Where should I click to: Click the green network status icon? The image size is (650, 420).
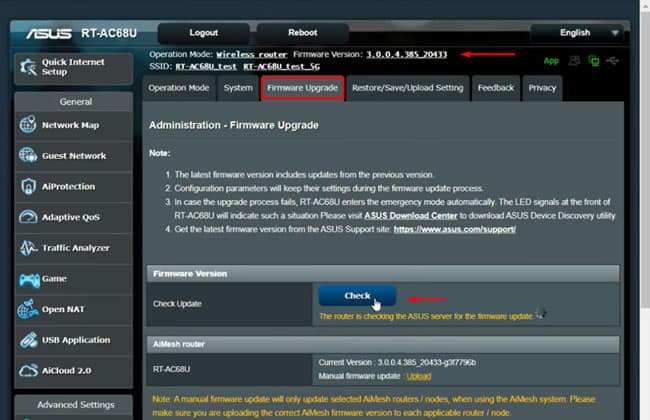click(x=594, y=61)
